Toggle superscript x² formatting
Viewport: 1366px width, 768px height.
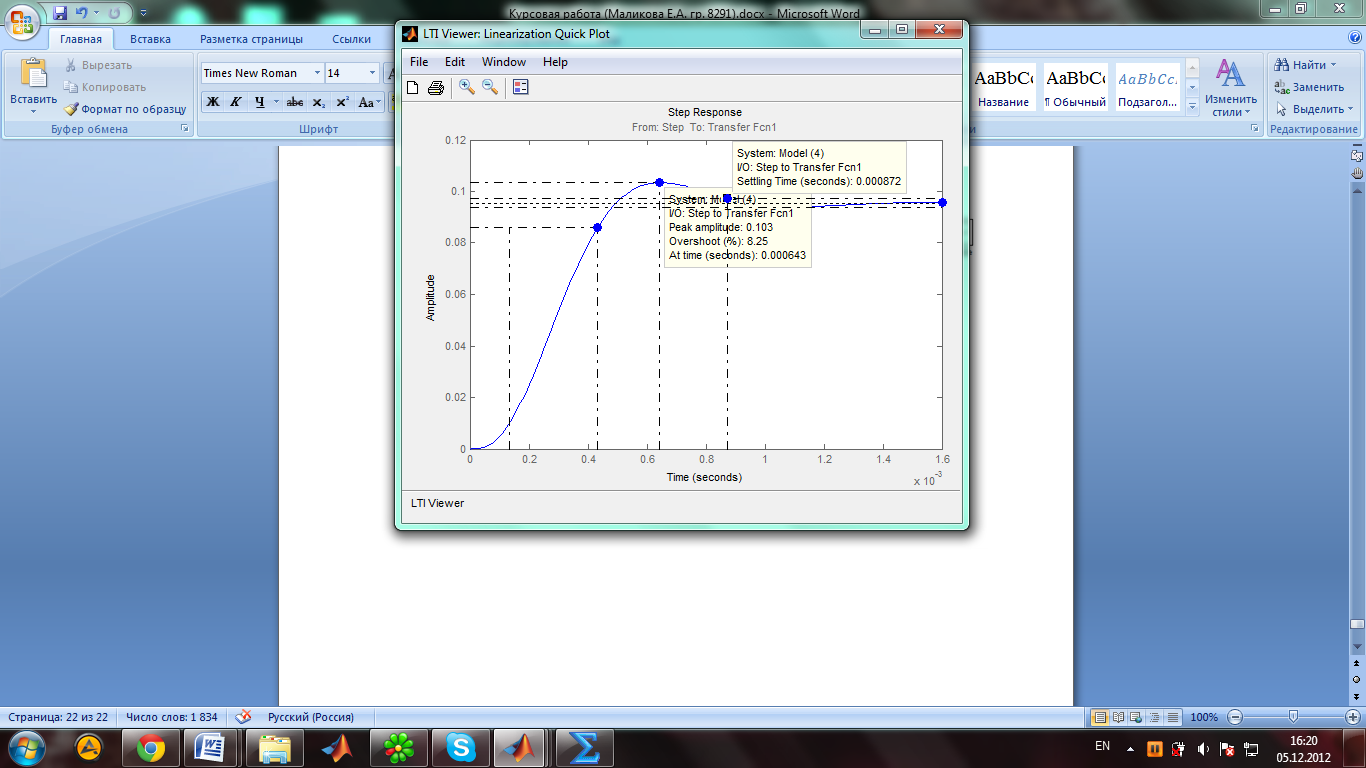point(342,102)
